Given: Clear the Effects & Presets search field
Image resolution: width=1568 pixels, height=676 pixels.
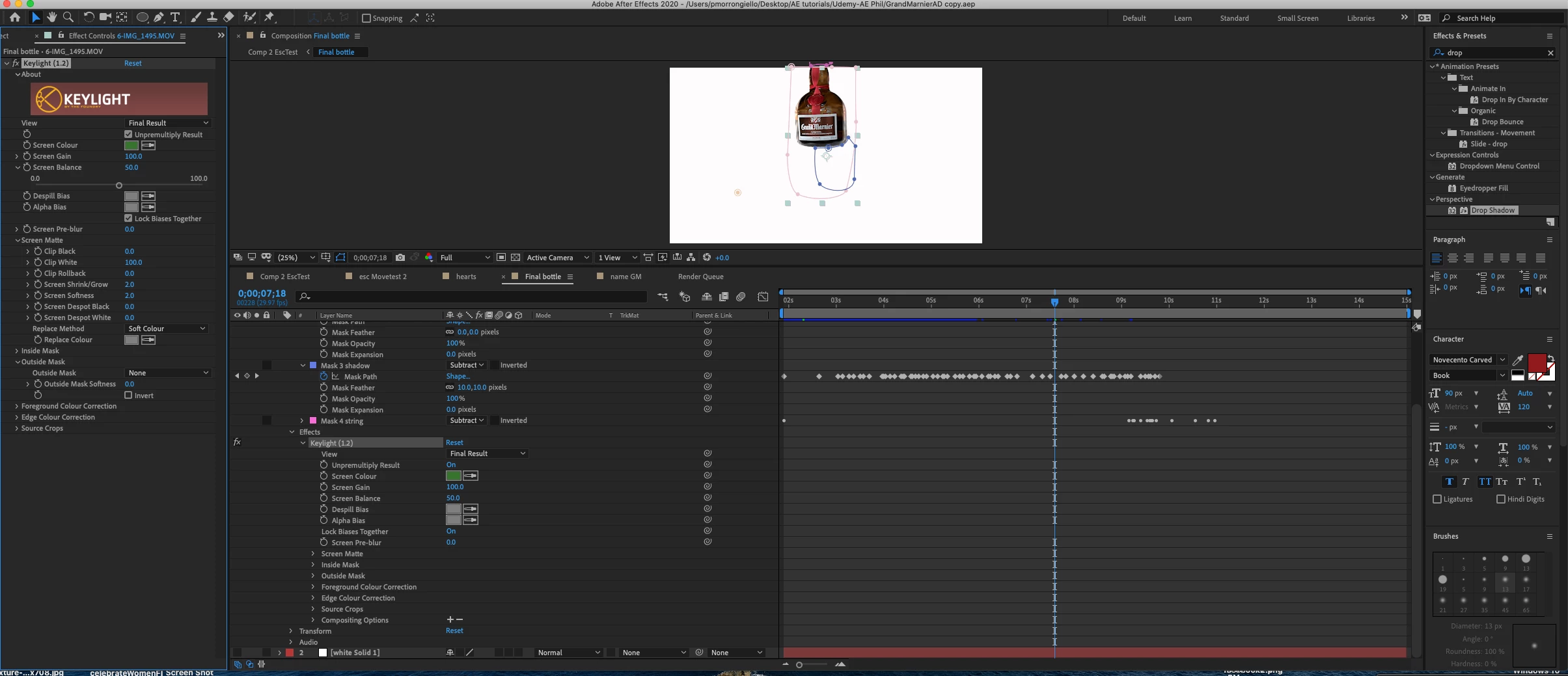Looking at the screenshot, I should (1550, 53).
